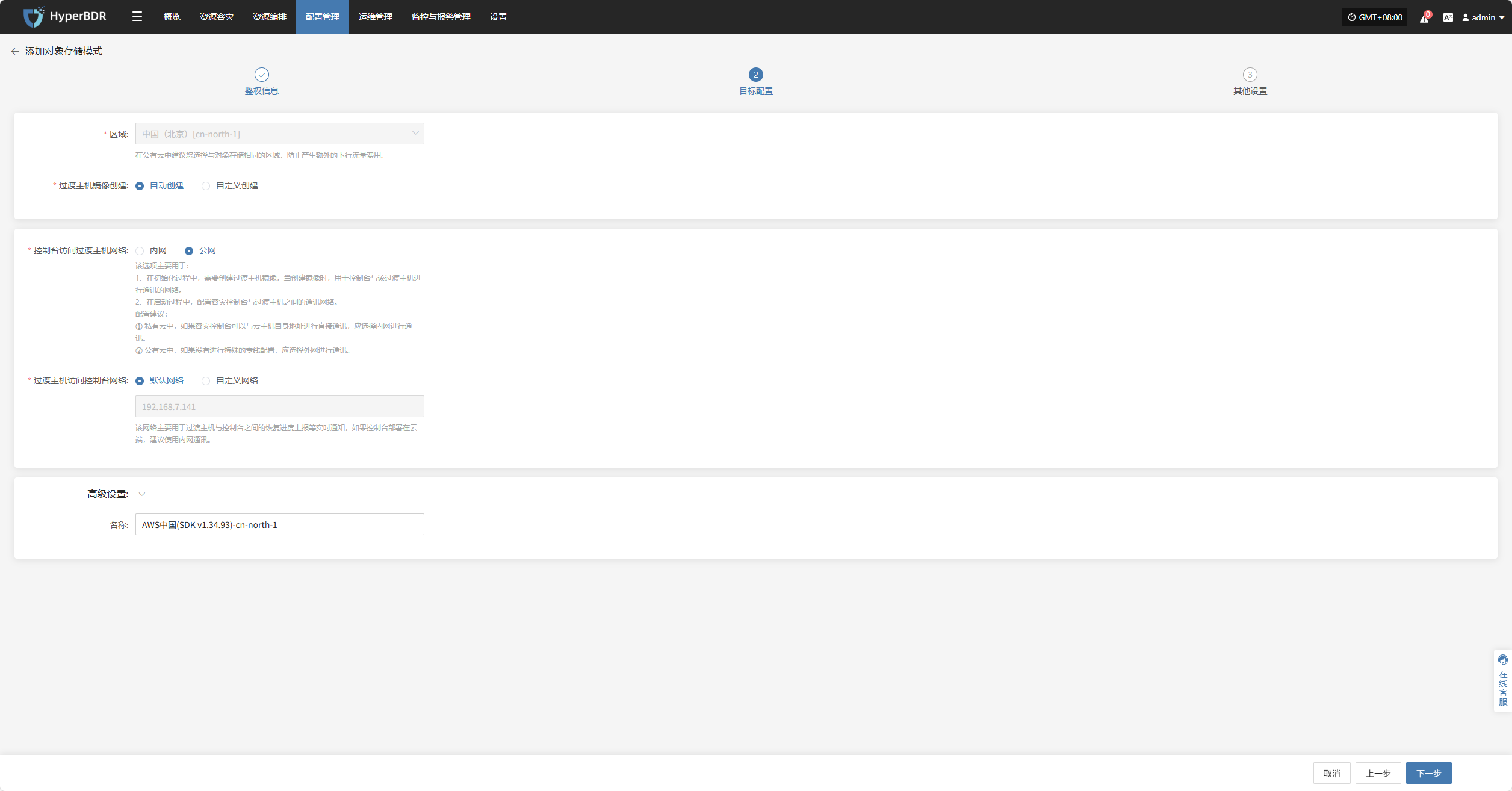This screenshot has width=1512, height=791.
Task: Click the 下一步 next button
Action: tap(1429, 773)
